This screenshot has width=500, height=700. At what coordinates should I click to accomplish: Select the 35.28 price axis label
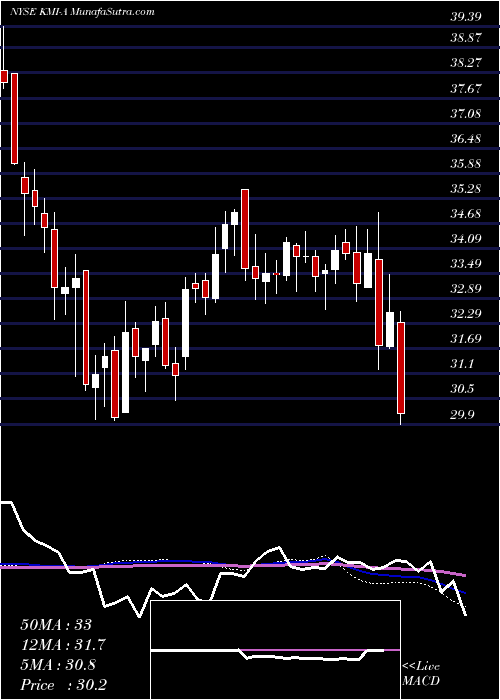(x=466, y=188)
